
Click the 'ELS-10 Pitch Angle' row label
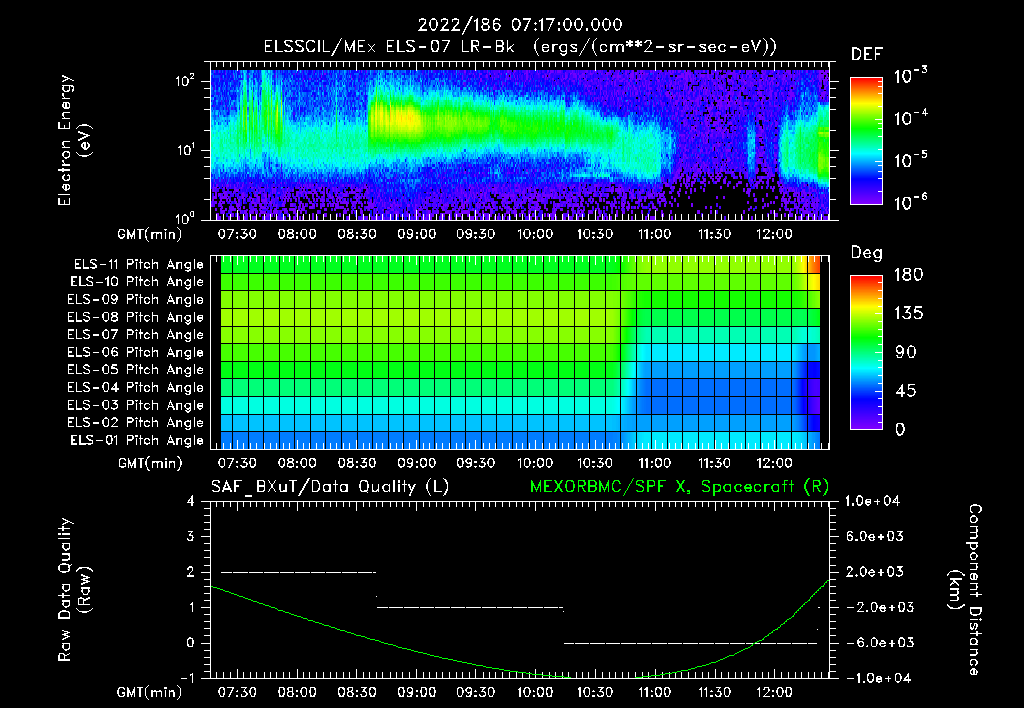pyautogui.click(x=137, y=282)
